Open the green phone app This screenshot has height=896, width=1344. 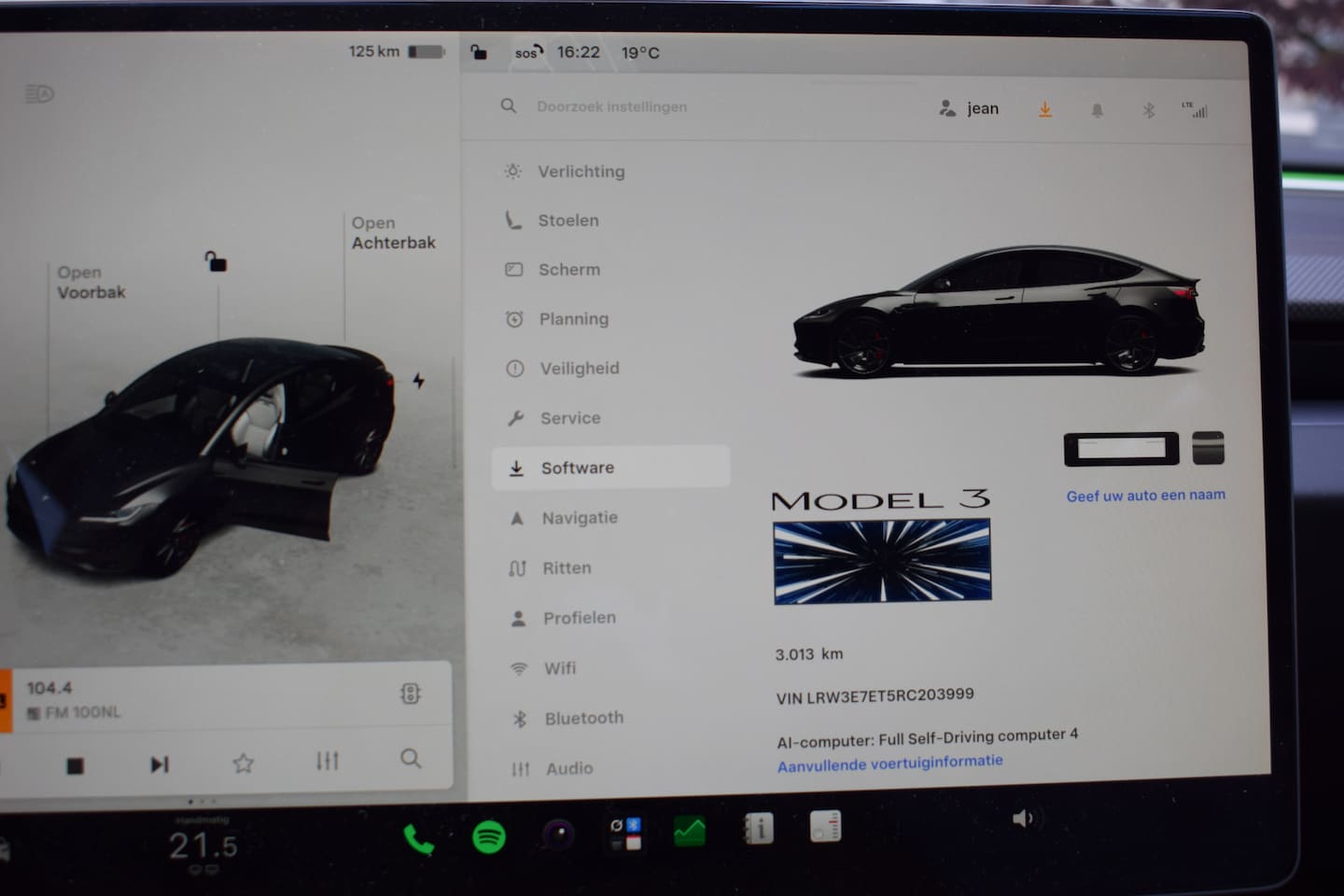tap(418, 840)
